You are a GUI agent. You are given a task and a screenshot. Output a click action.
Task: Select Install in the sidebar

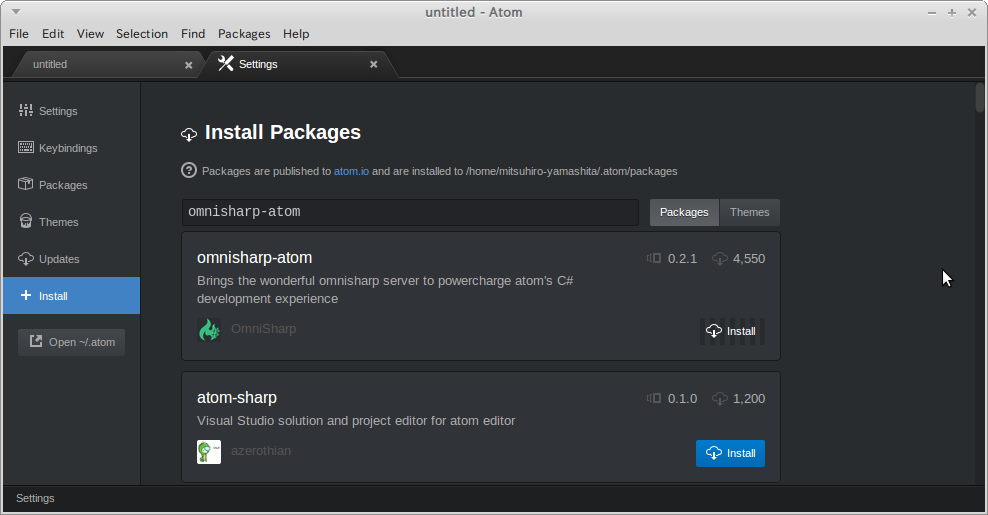pyautogui.click(x=71, y=296)
